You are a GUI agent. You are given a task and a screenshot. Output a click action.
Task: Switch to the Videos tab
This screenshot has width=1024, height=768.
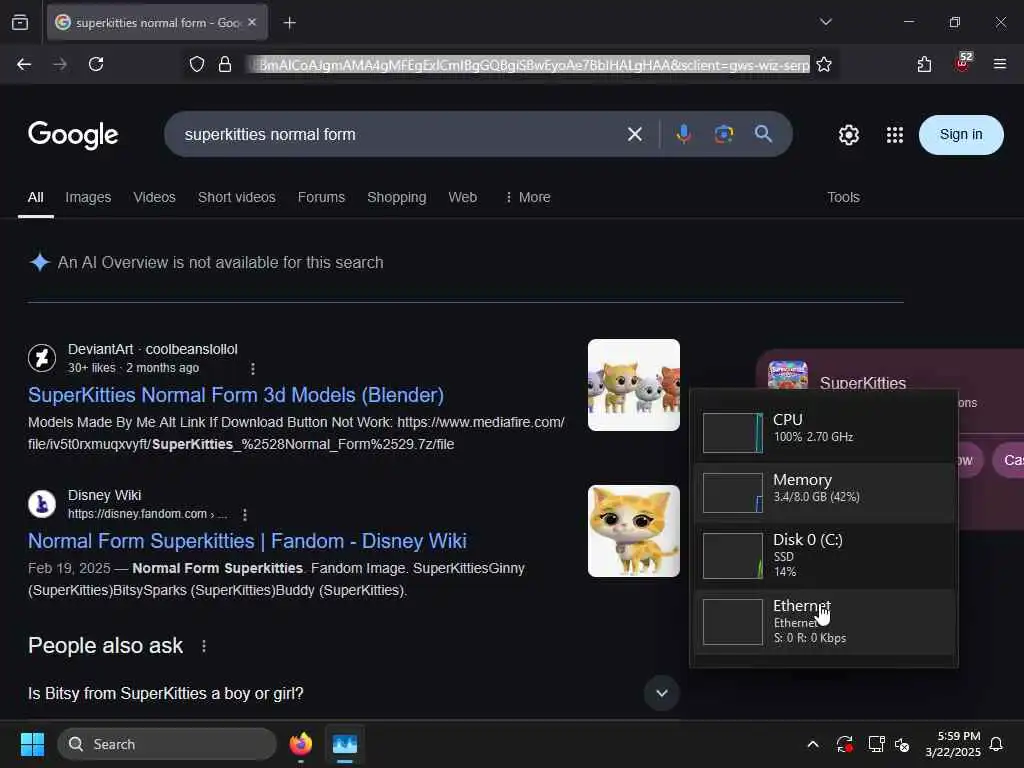point(154,197)
